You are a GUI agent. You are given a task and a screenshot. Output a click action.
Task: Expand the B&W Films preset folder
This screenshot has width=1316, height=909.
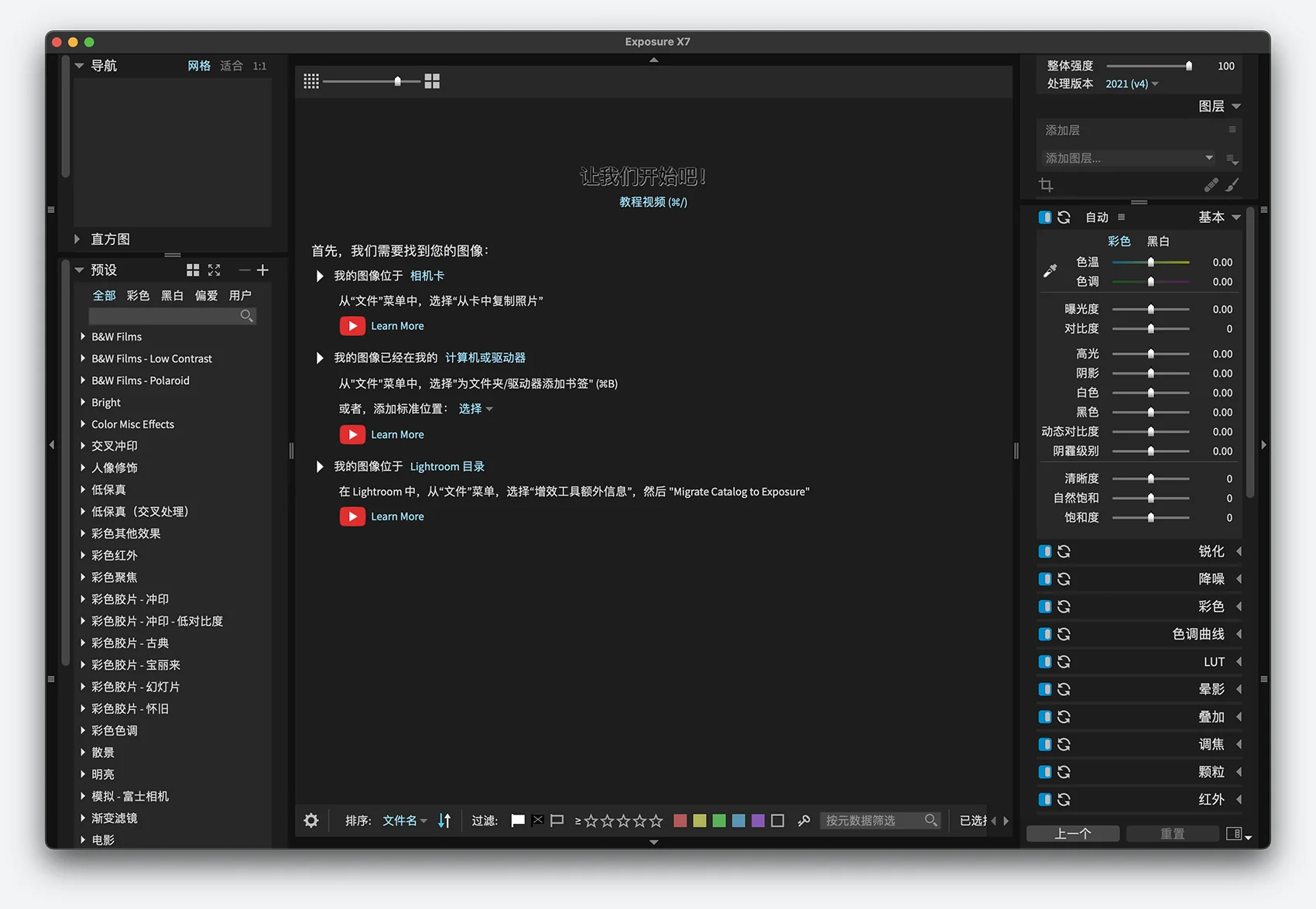pos(83,337)
